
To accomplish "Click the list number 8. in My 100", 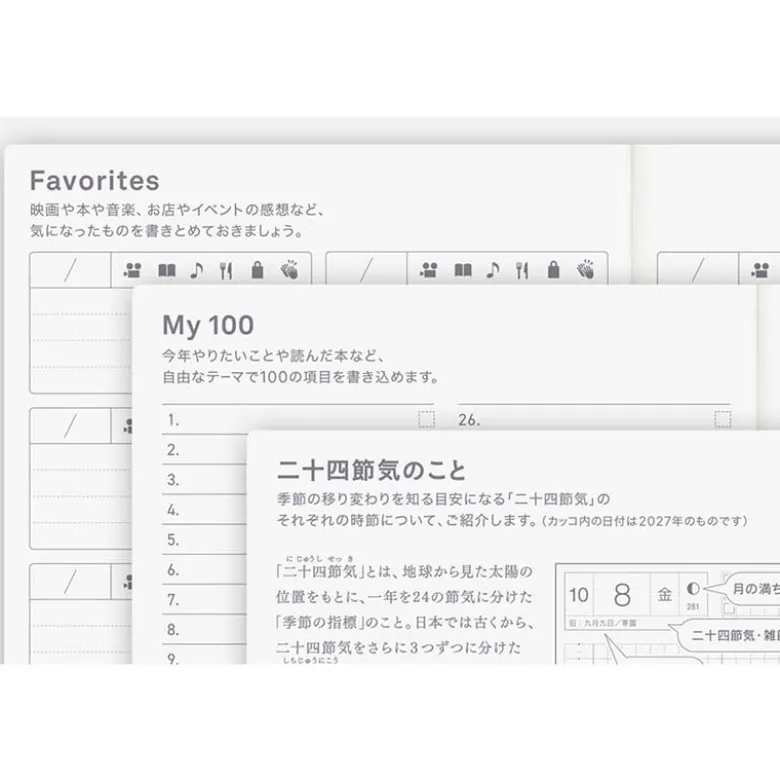I will pos(173,630).
